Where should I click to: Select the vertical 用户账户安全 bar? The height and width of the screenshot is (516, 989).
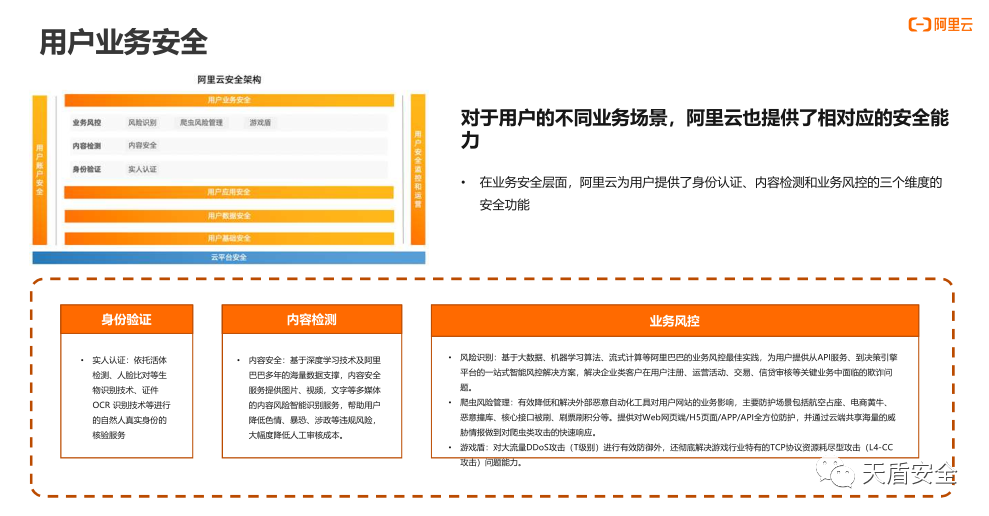click(40, 170)
